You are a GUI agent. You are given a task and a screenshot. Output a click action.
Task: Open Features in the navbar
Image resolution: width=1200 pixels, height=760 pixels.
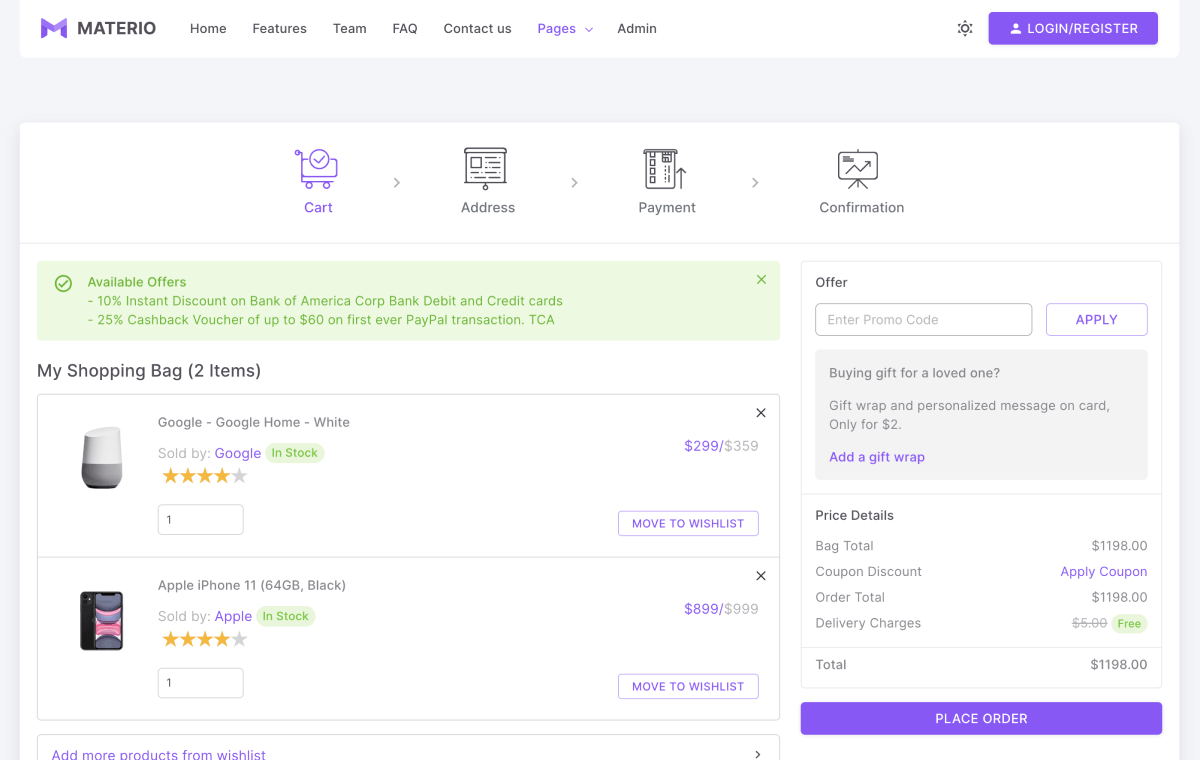[x=280, y=29]
